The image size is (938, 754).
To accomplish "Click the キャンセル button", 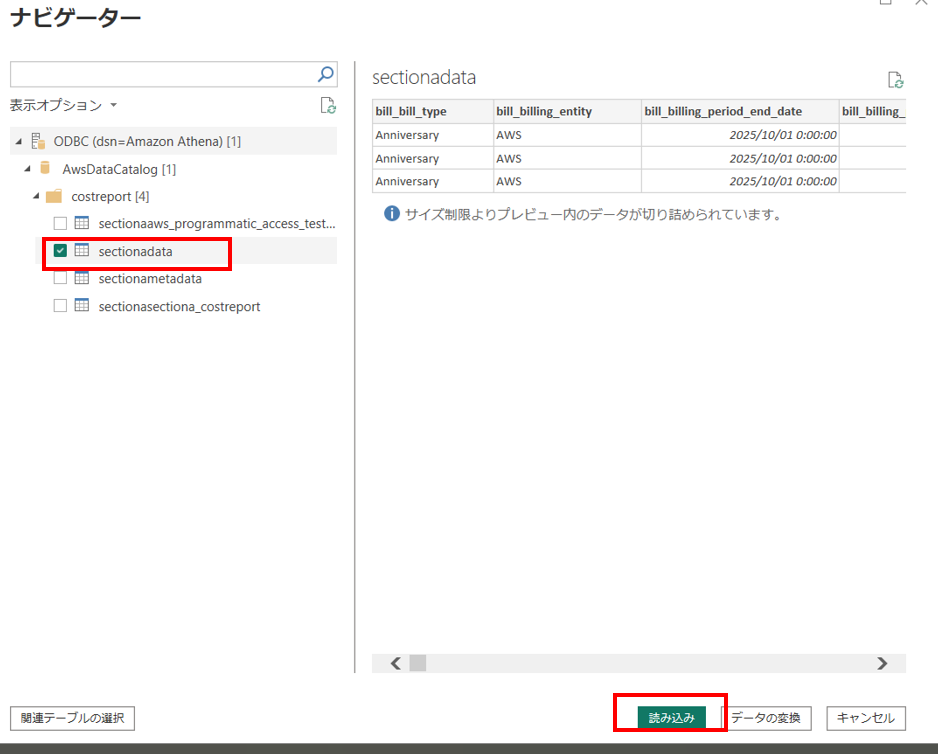I will pos(866,717).
